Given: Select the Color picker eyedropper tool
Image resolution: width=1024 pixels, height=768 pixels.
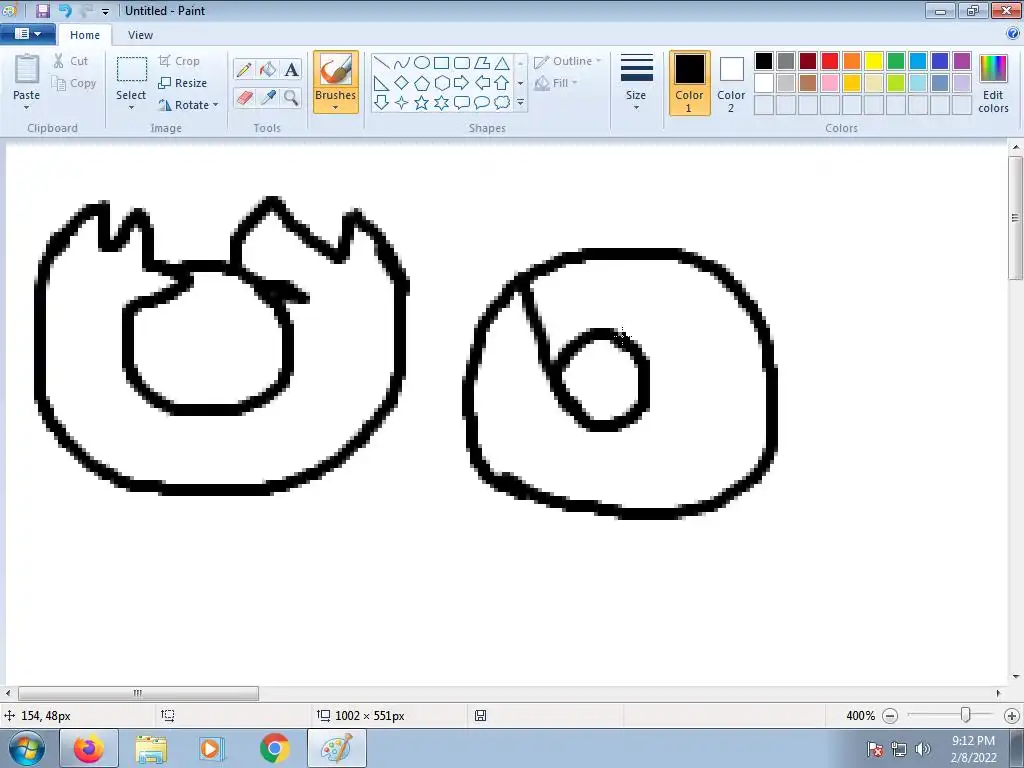Looking at the screenshot, I should [268, 98].
